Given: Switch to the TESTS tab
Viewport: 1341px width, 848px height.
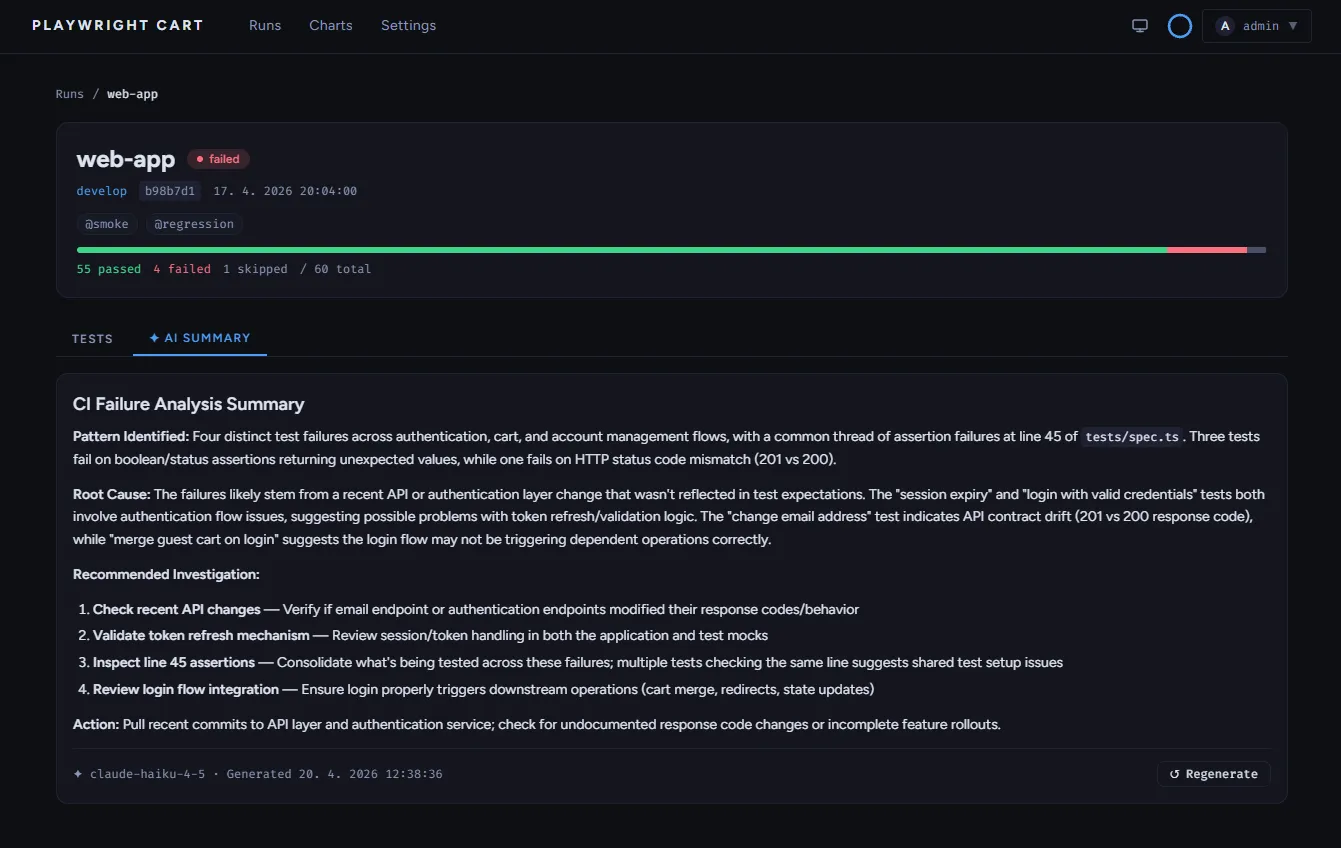Looking at the screenshot, I should click(93, 339).
